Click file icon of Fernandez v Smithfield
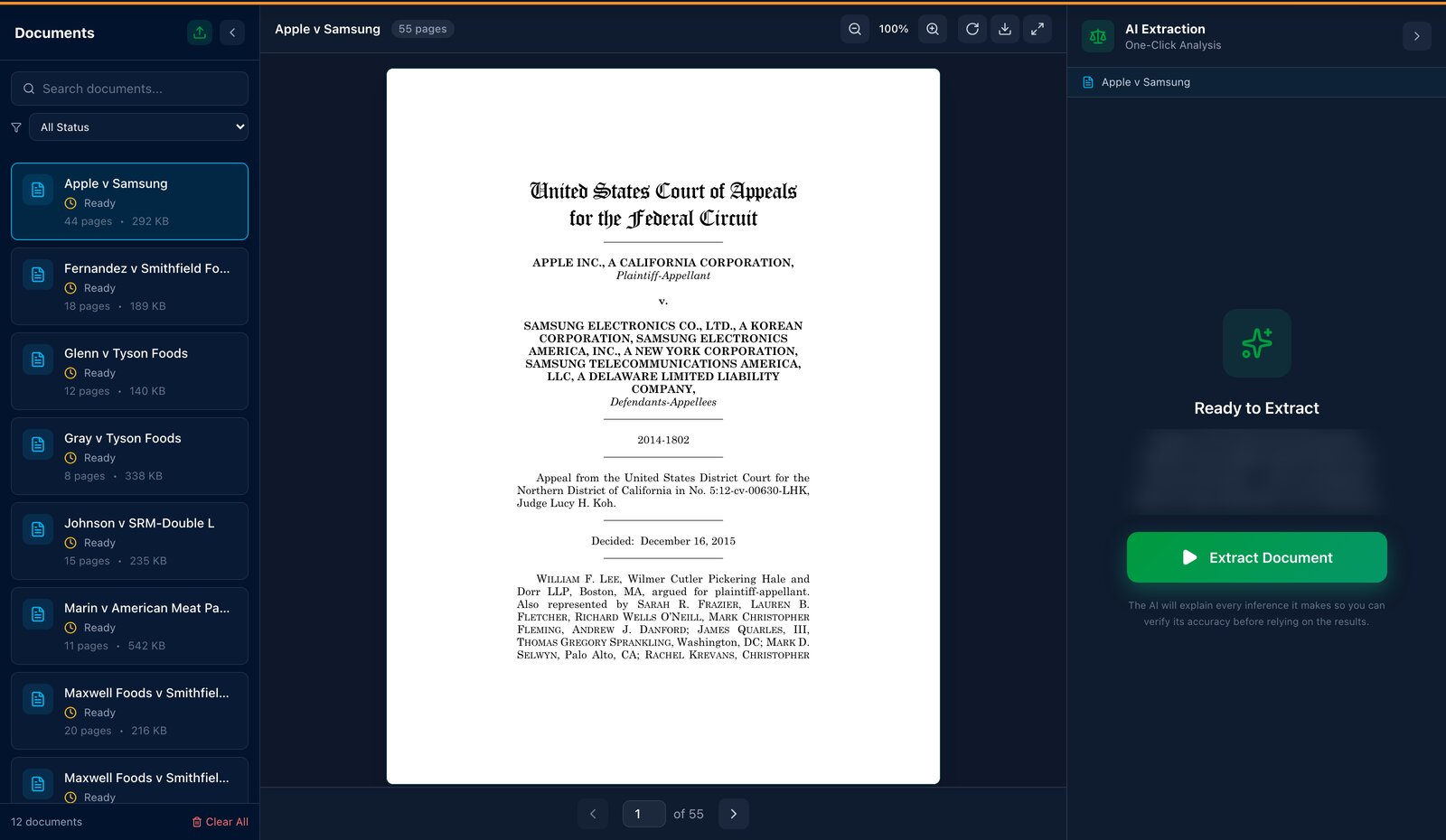 point(38,275)
